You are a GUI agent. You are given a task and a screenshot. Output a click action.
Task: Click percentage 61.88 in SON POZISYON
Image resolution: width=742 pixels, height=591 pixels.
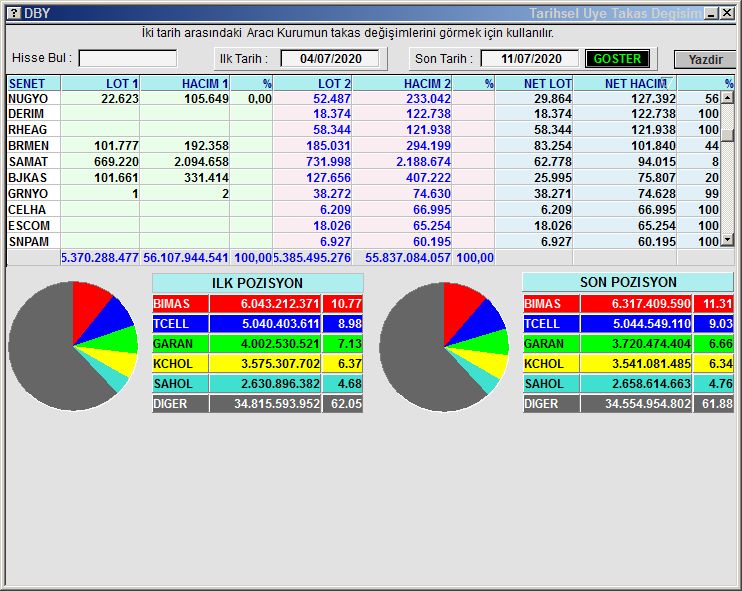pos(717,404)
